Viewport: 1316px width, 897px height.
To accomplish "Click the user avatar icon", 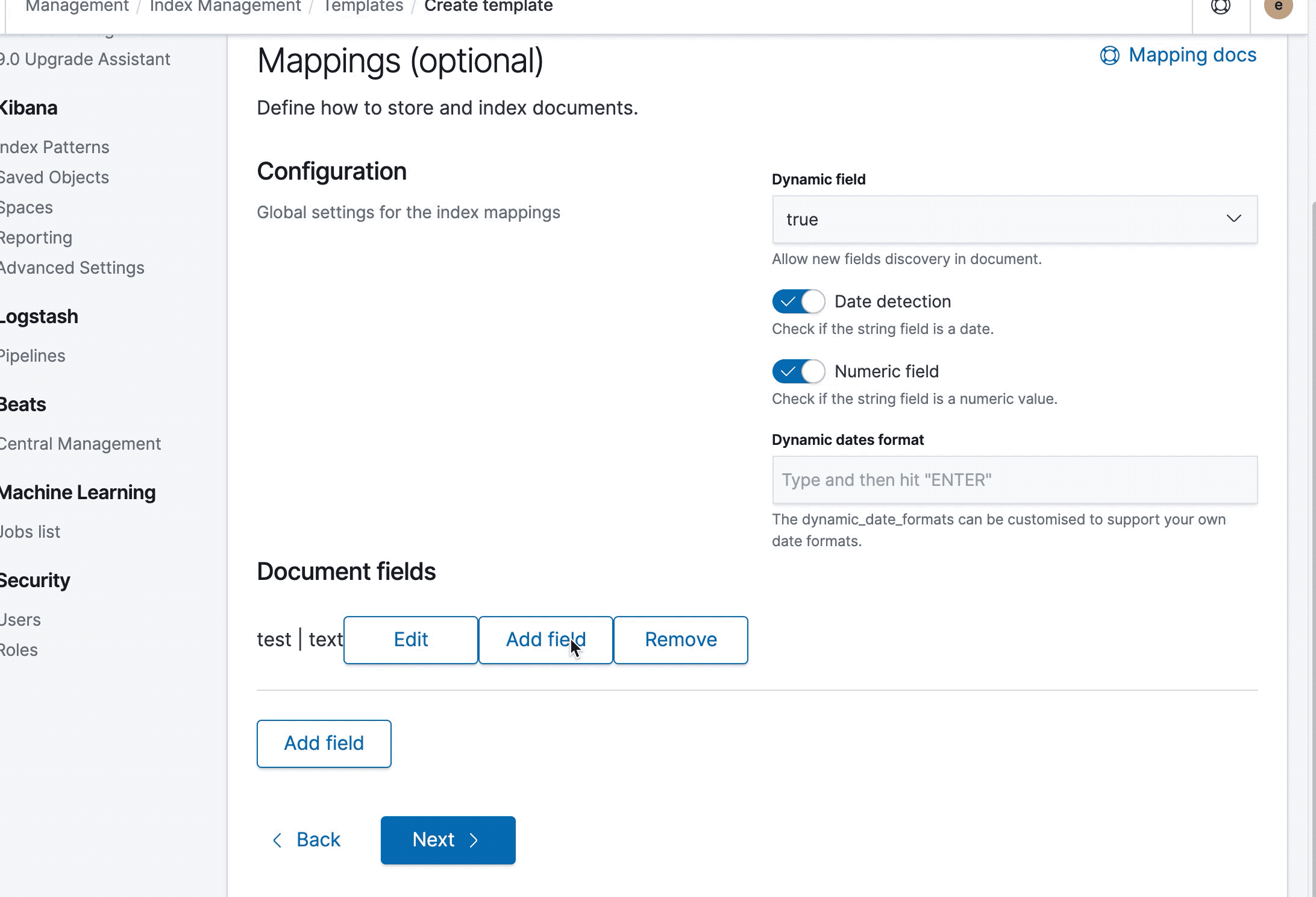I will pos(1278,7).
